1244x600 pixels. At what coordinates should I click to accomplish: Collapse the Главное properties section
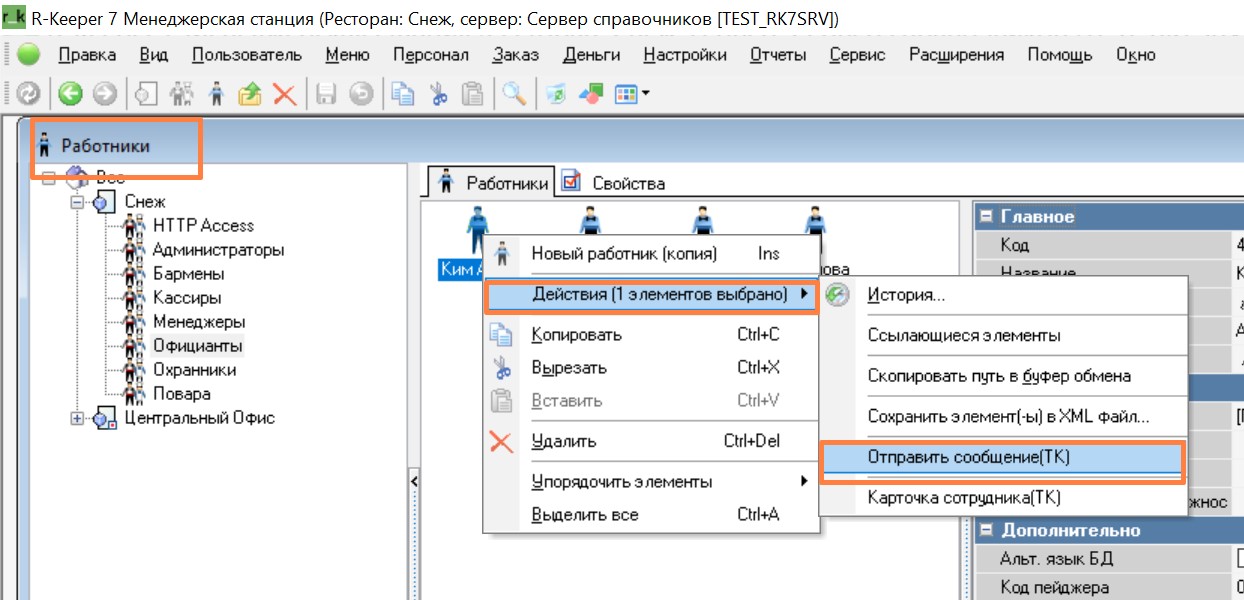coord(986,217)
